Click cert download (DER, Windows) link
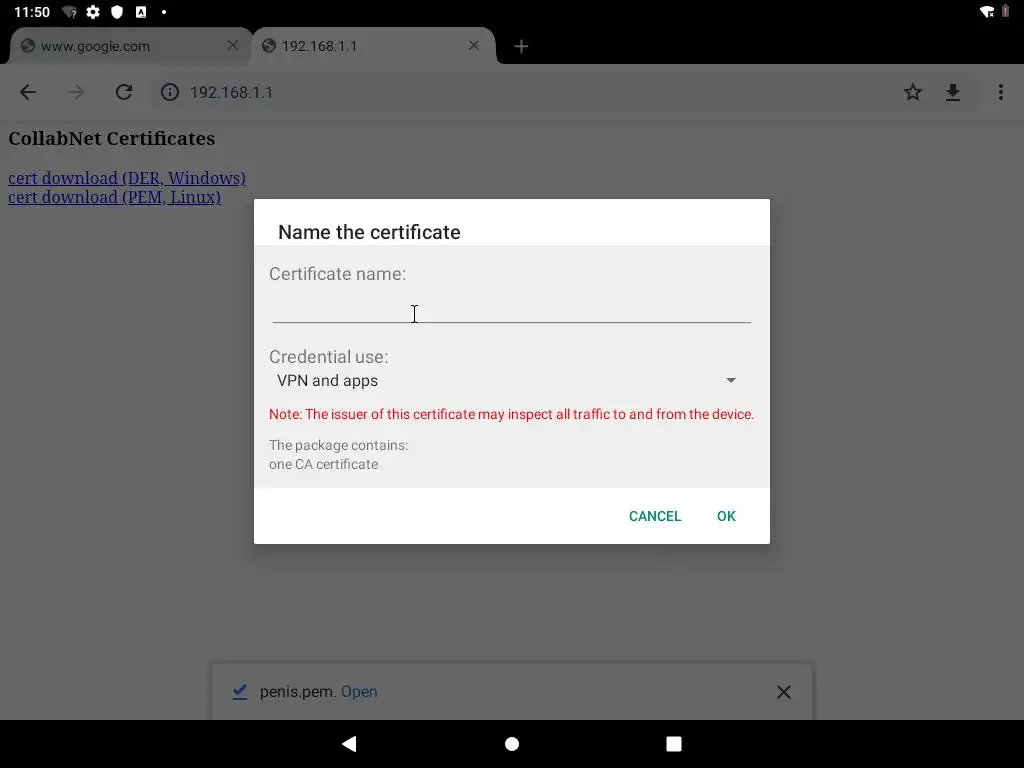Viewport: 1024px width, 768px height. [x=127, y=178]
